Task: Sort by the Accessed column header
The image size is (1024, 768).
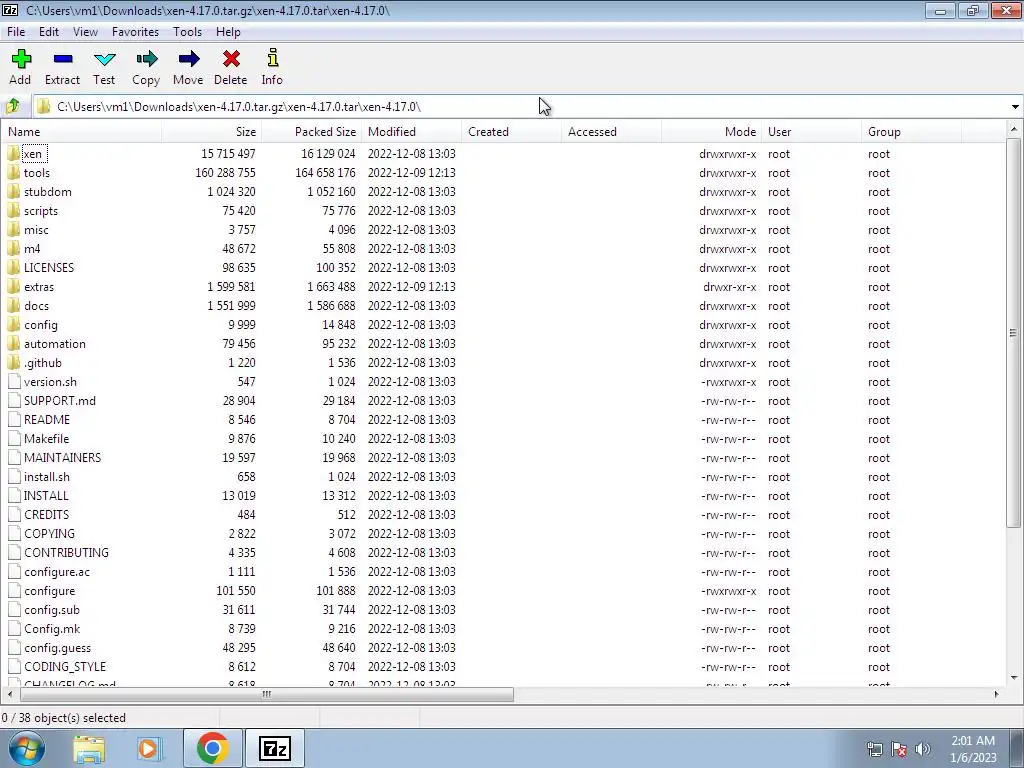Action: point(611,131)
